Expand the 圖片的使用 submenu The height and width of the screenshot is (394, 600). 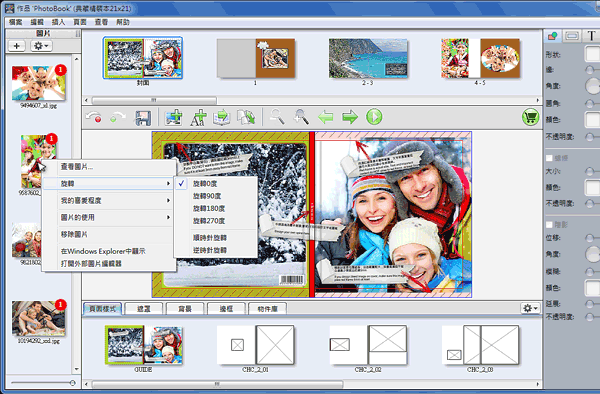(x=109, y=217)
